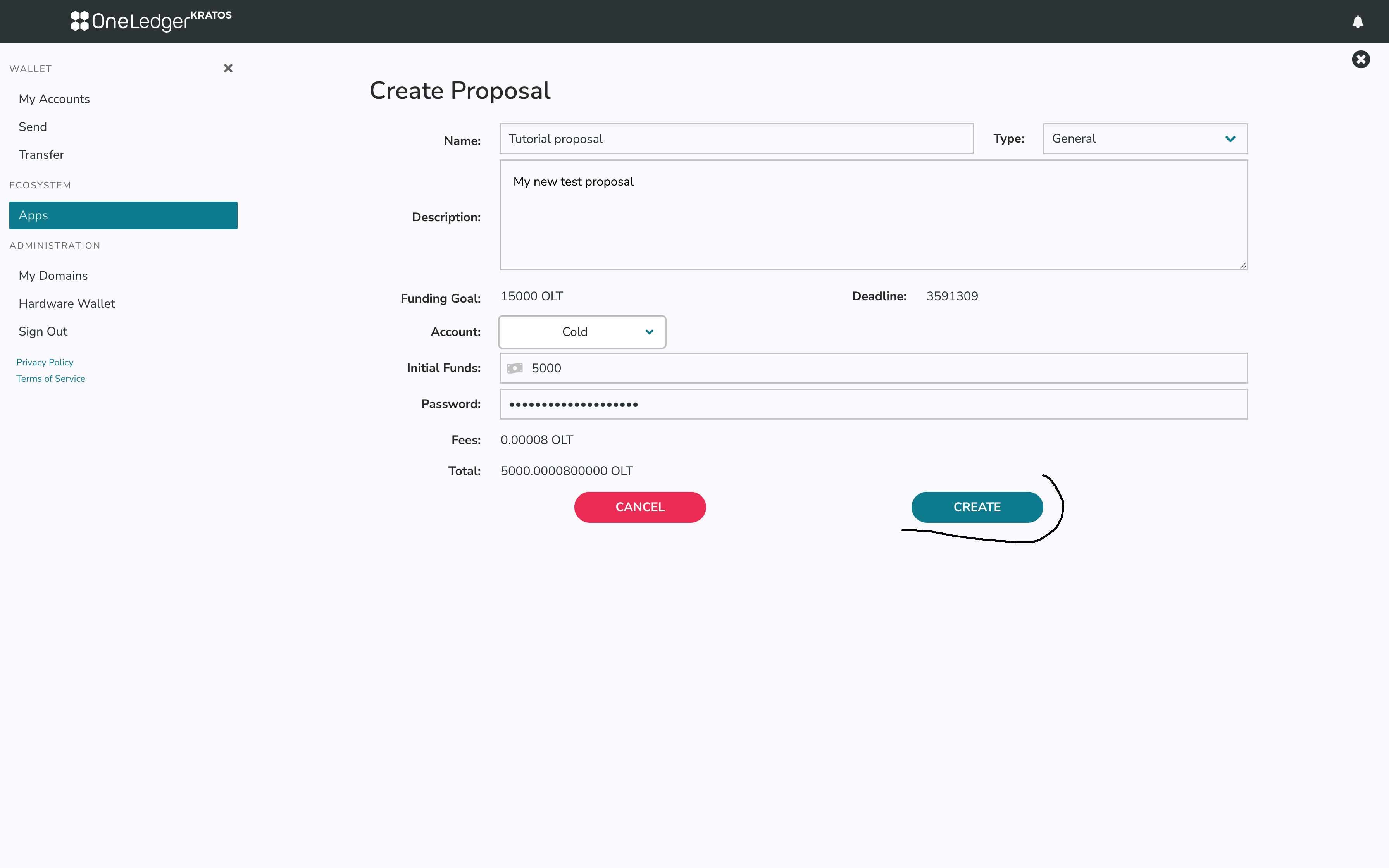Screen dimensions: 1389x868
Task: Expand the Type dropdown chevron
Action: click(x=1230, y=139)
